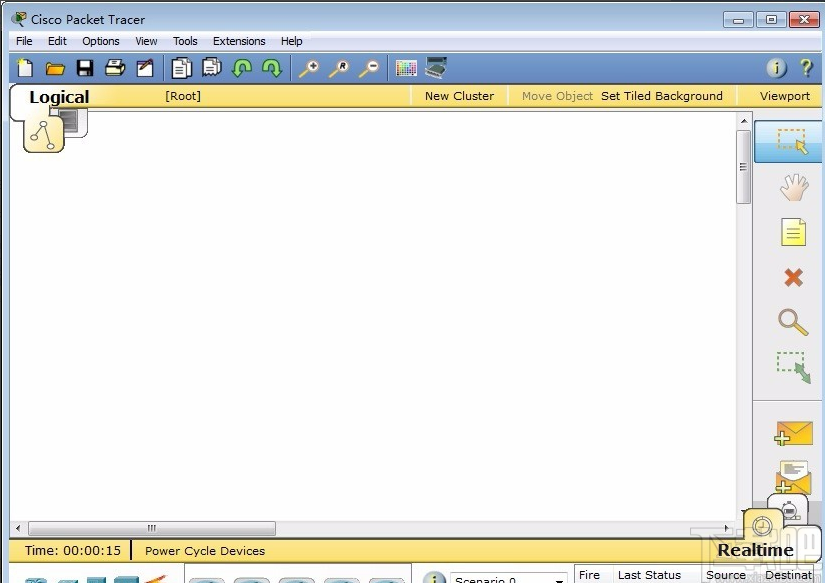The width and height of the screenshot is (825, 583).
Task: Click the workspace scroll up arrow
Action: pos(744,121)
